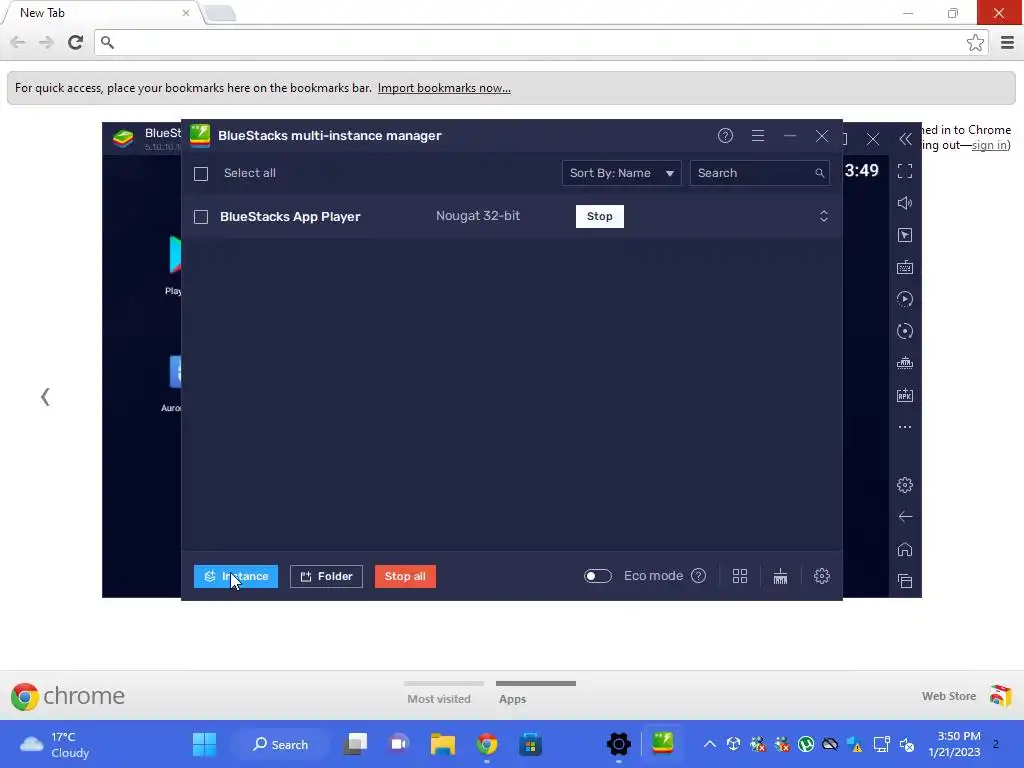The width and height of the screenshot is (1024, 768).
Task: Expand BlueStacks App Player row options
Action: tap(824, 216)
